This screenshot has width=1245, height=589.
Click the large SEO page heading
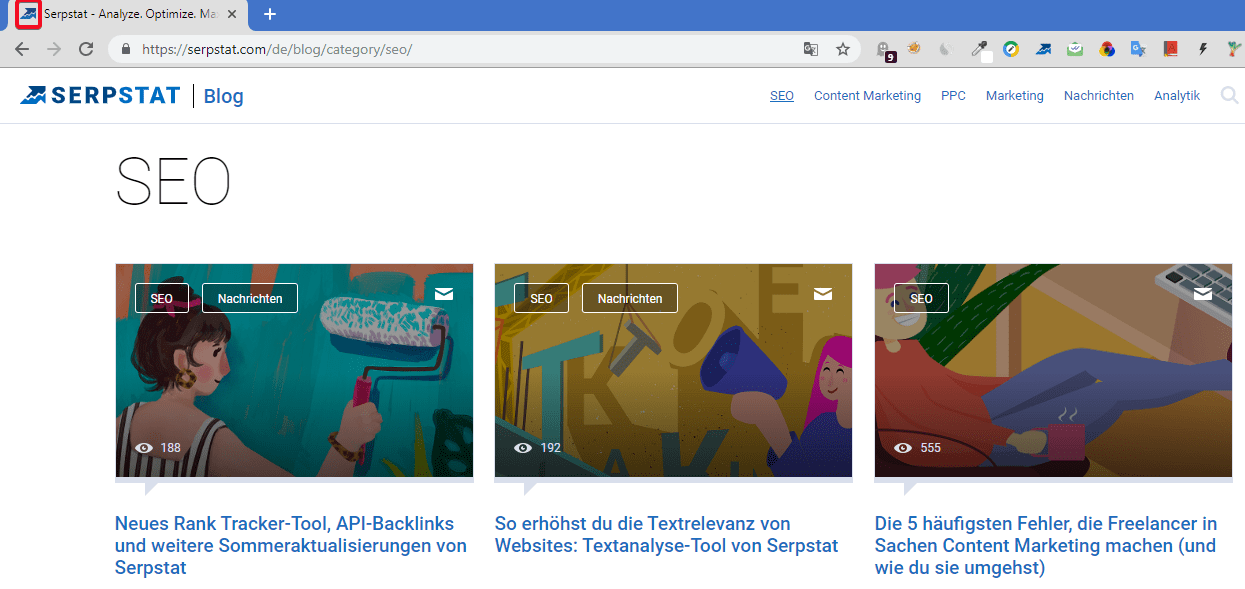tap(173, 181)
